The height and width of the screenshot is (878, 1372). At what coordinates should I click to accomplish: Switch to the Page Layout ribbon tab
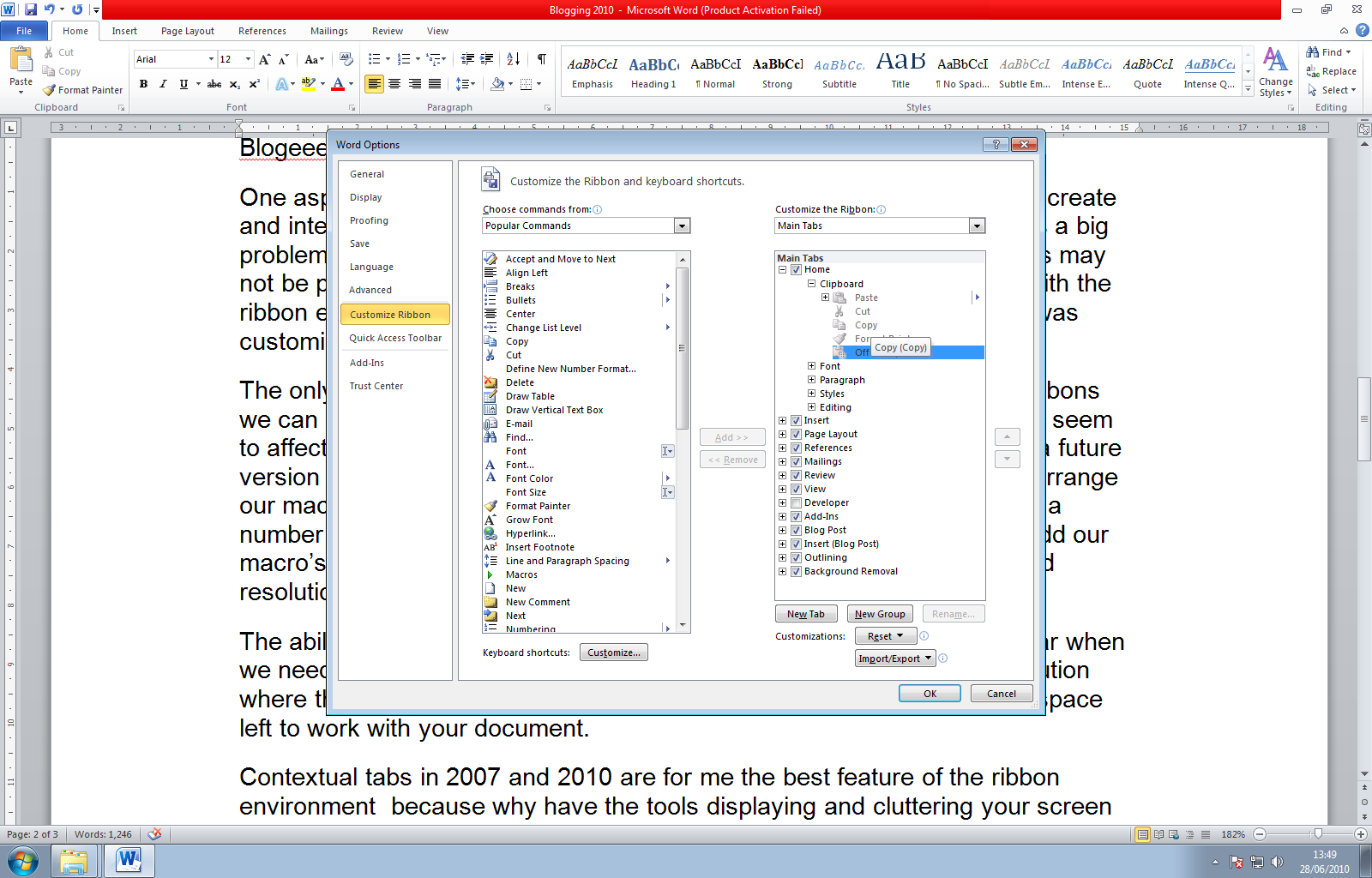click(188, 31)
